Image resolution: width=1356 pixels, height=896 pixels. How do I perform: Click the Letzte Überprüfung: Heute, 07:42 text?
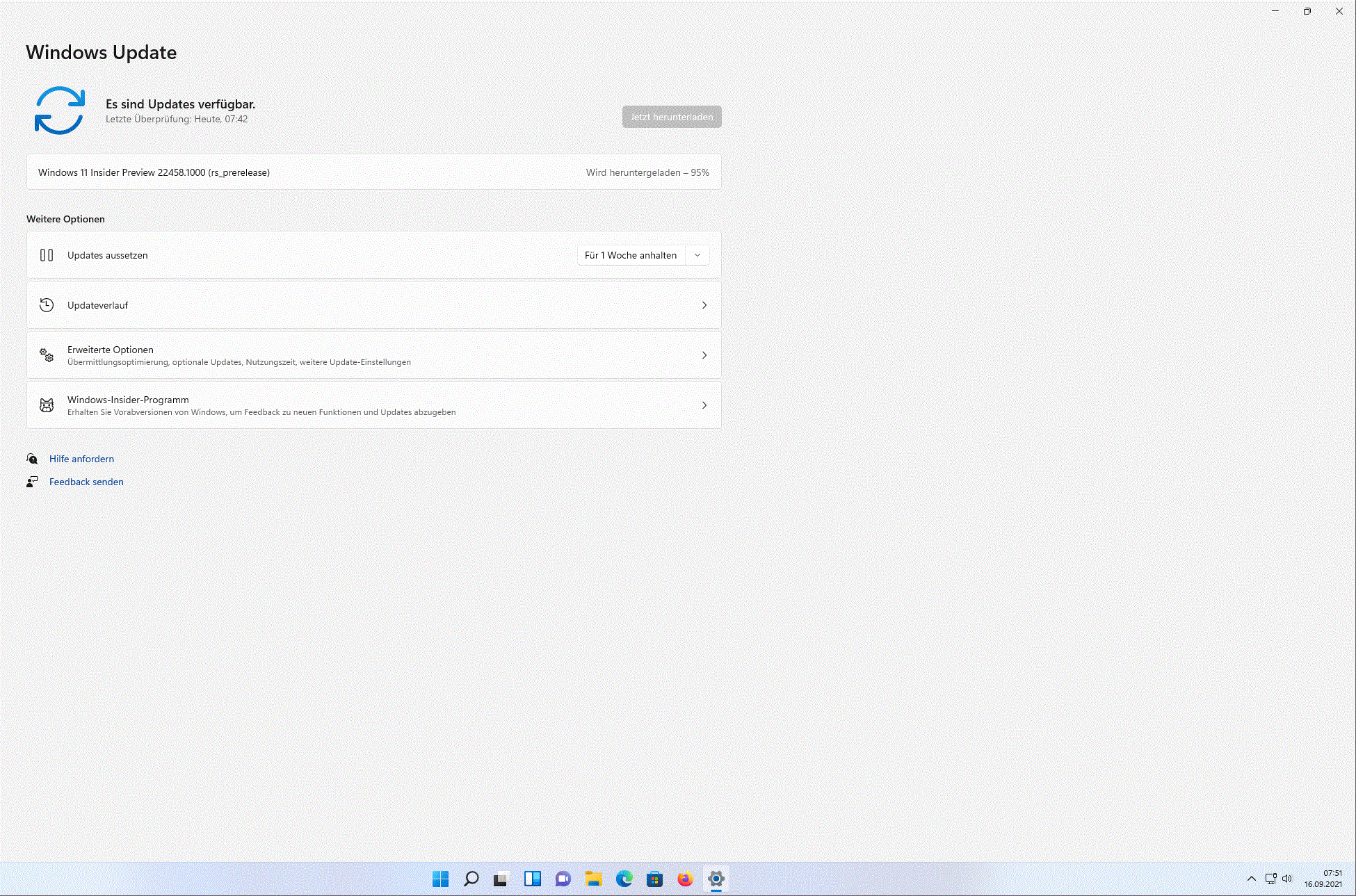pyautogui.click(x=177, y=119)
